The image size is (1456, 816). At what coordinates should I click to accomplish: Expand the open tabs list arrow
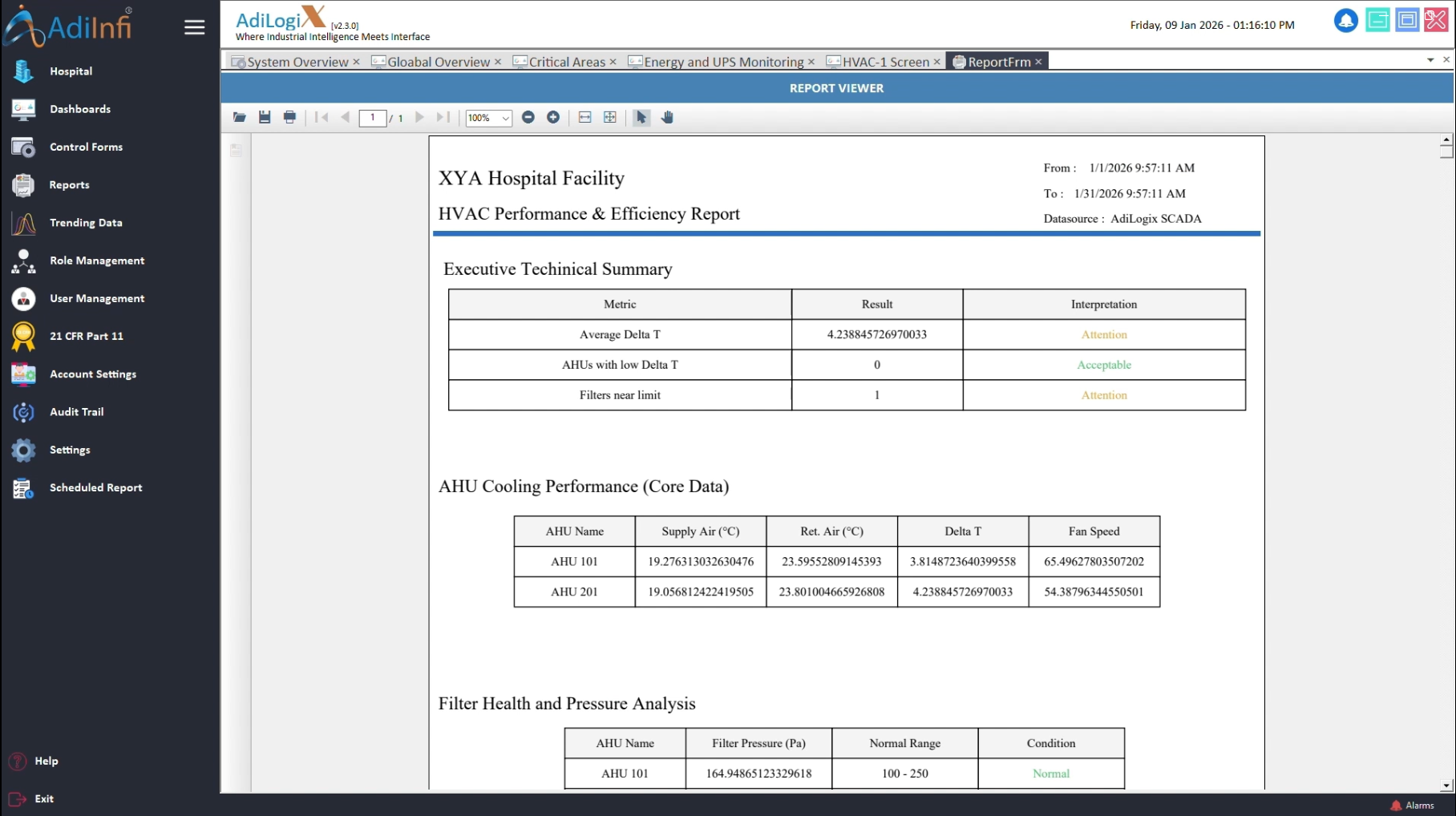point(1430,60)
